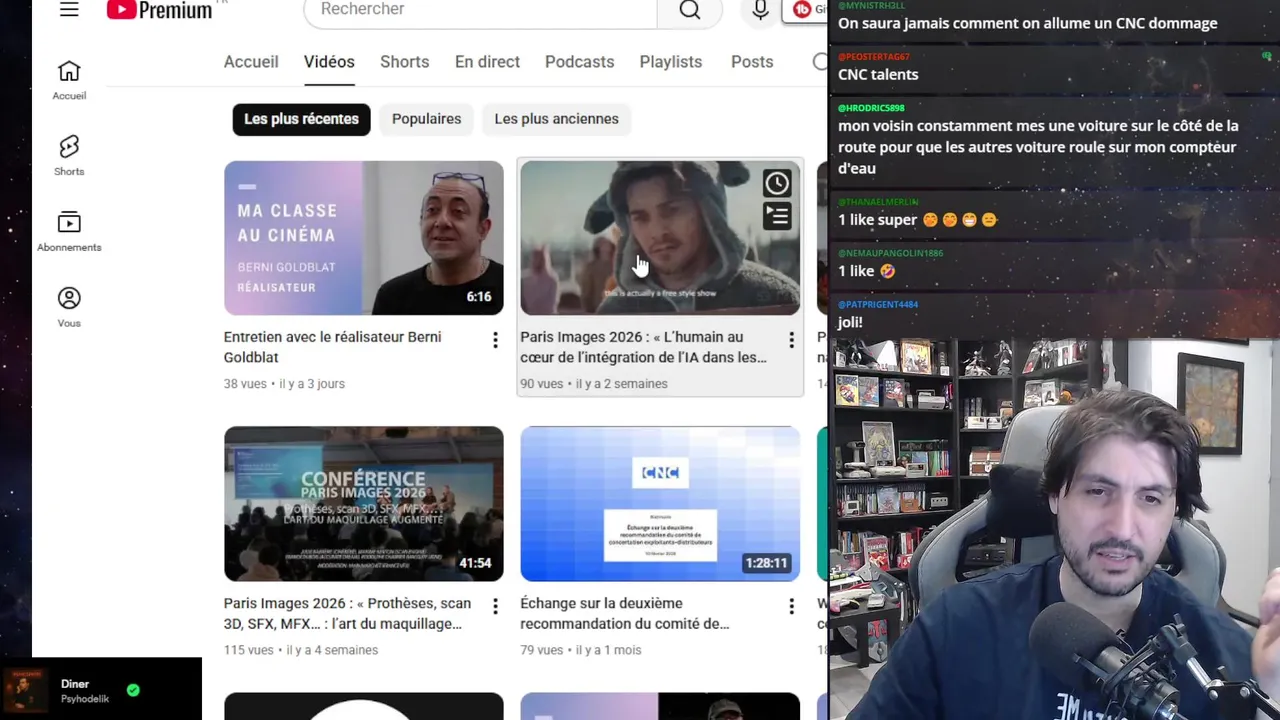This screenshot has width=1280, height=720.
Task: Open Accueil in the sidebar
Action: point(69,81)
